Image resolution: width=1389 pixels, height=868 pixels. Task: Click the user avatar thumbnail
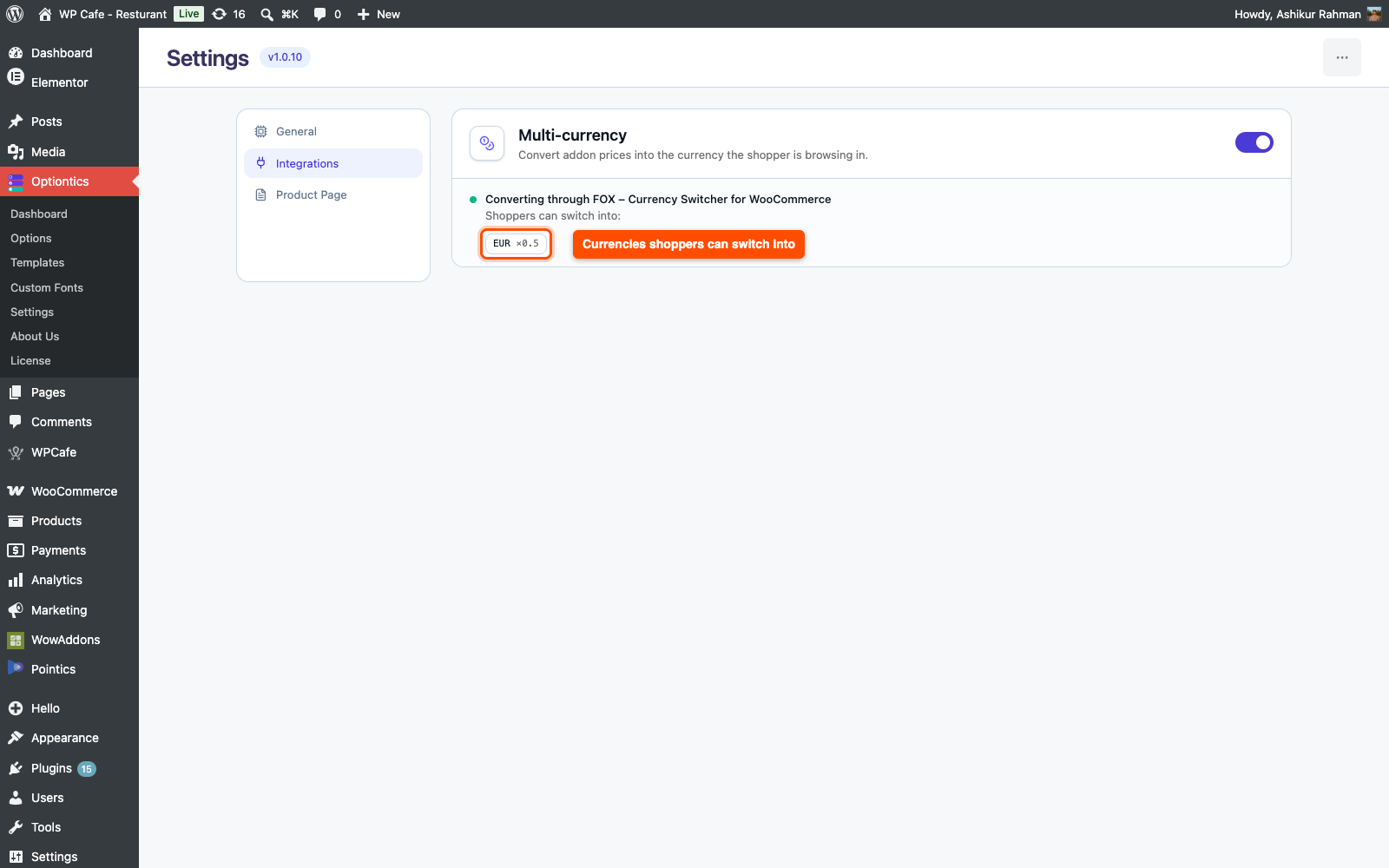[1374, 14]
